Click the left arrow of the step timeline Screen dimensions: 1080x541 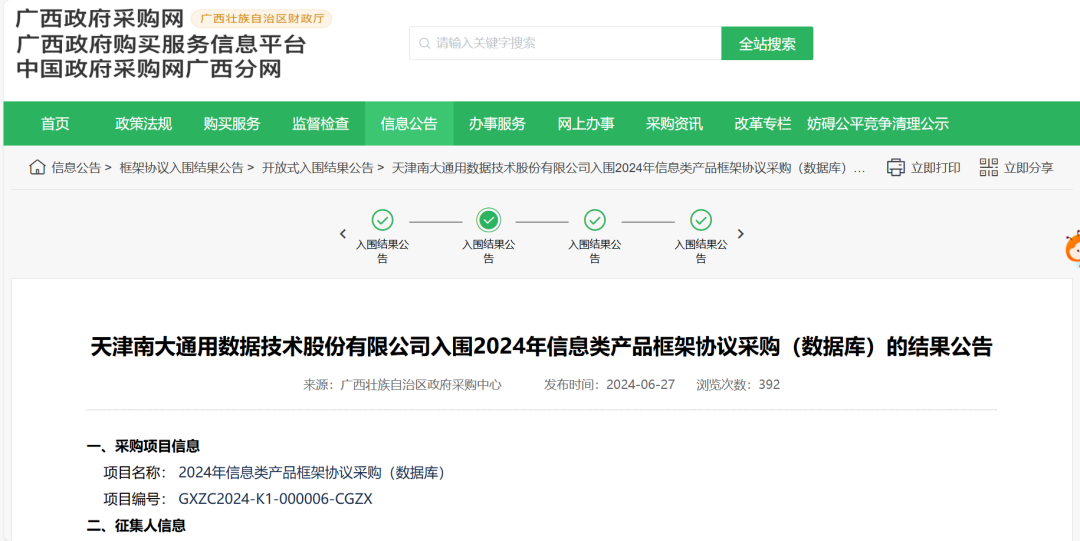click(343, 234)
